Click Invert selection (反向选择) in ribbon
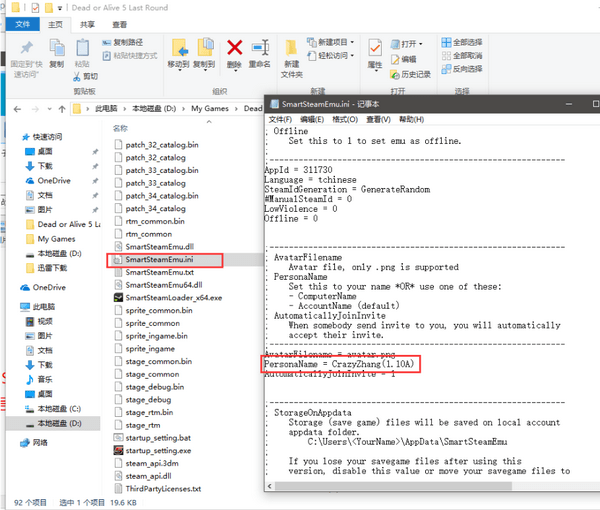The width and height of the screenshot is (600, 510). pyautogui.click(x=462, y=69)
